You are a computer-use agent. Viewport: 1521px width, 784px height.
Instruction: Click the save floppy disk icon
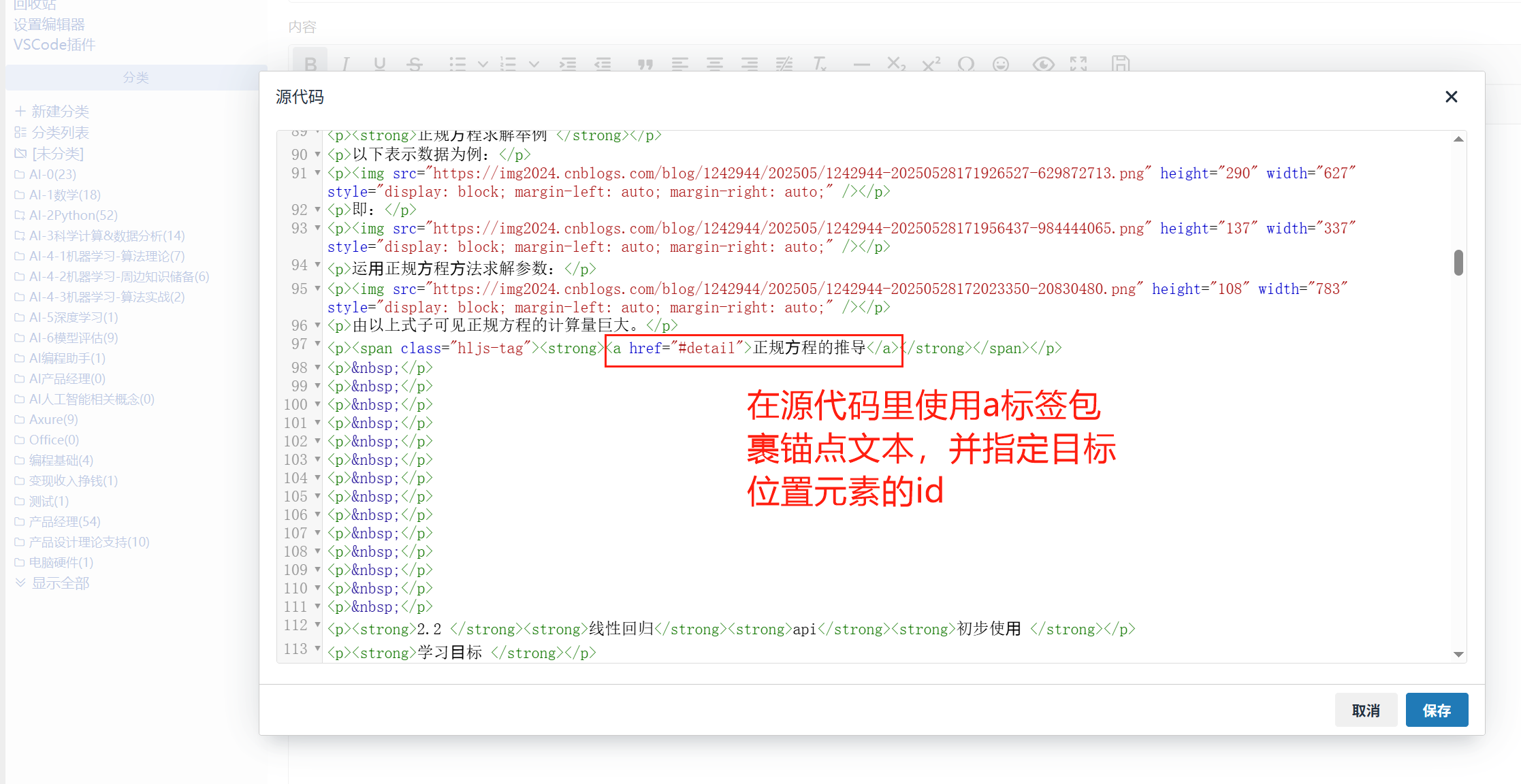[1120, 64]
